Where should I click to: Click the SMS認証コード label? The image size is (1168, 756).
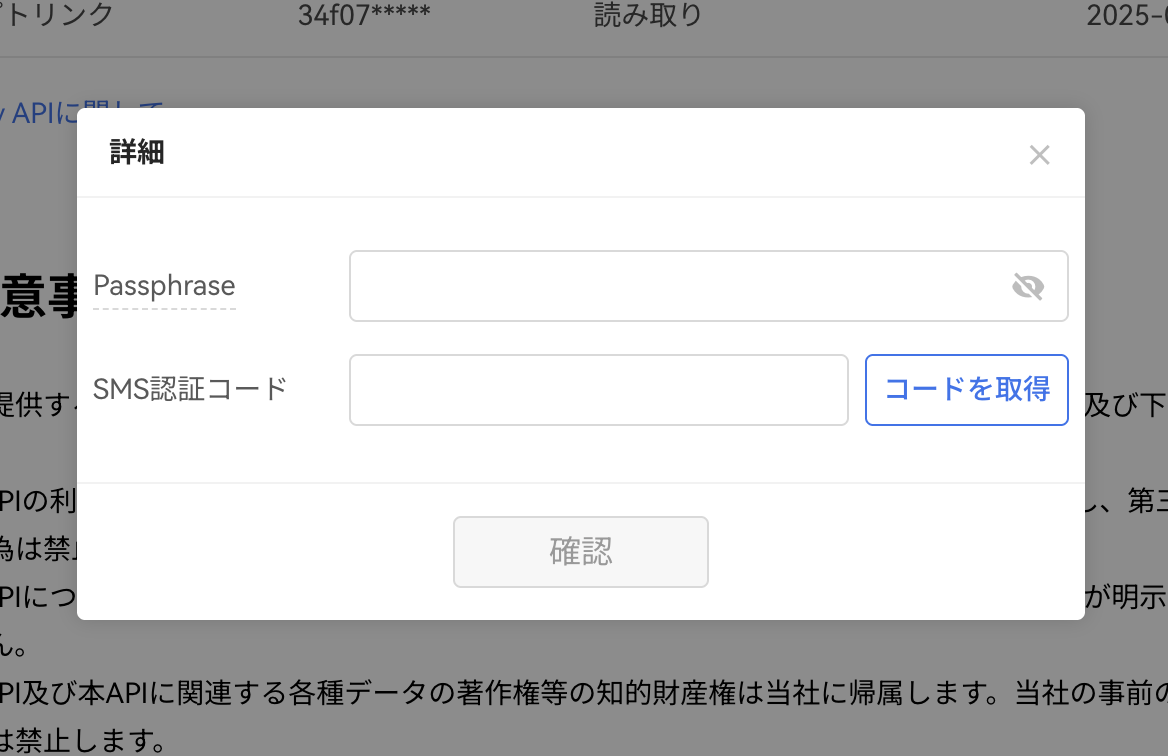tap(190, 390)
